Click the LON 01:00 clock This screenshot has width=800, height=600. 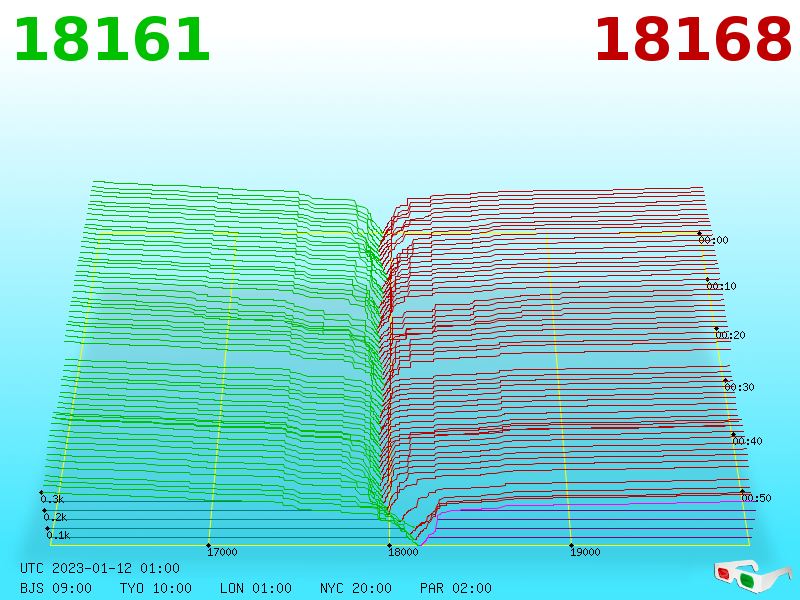point(256,588)
